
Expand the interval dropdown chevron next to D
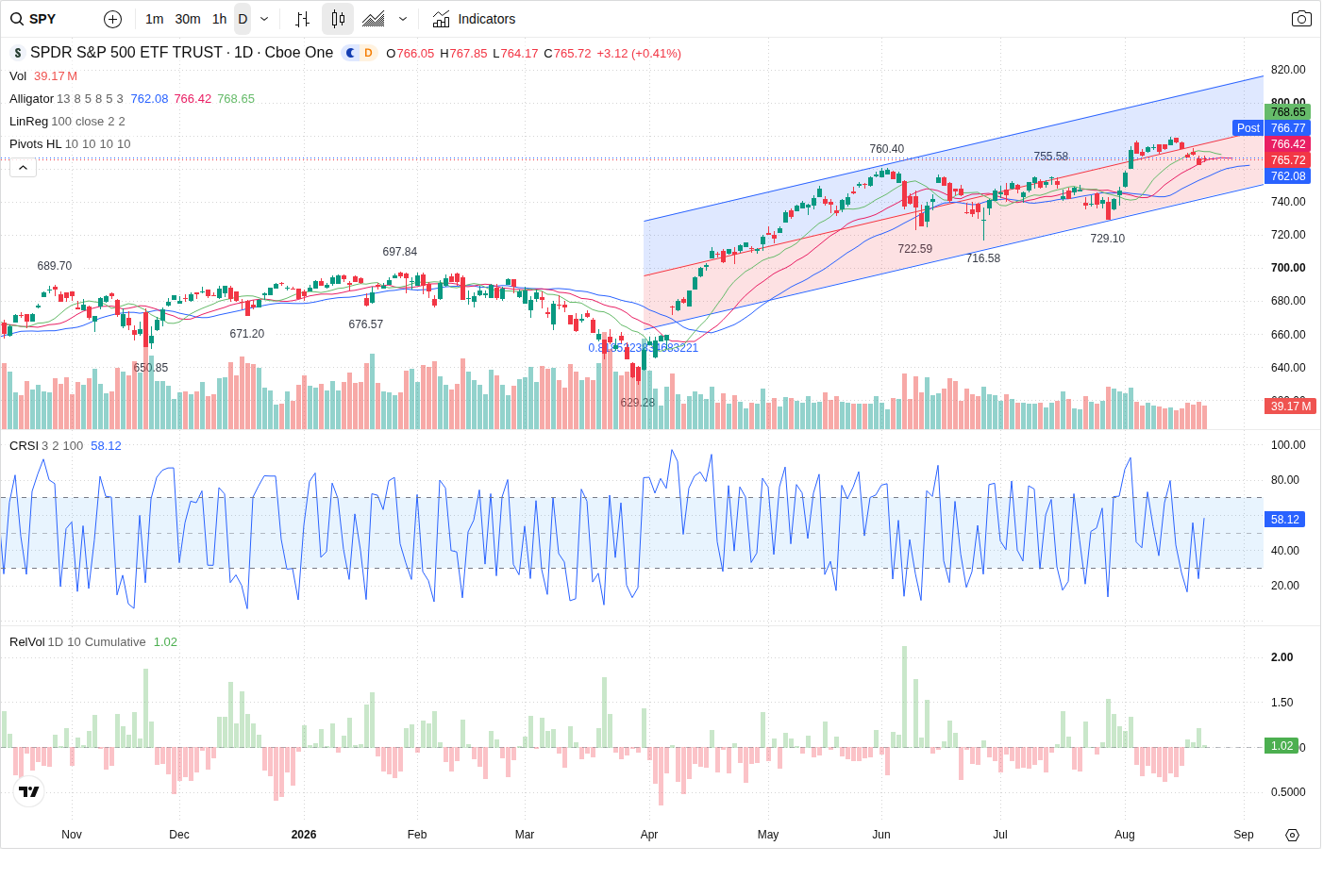(x=264, y=19)
